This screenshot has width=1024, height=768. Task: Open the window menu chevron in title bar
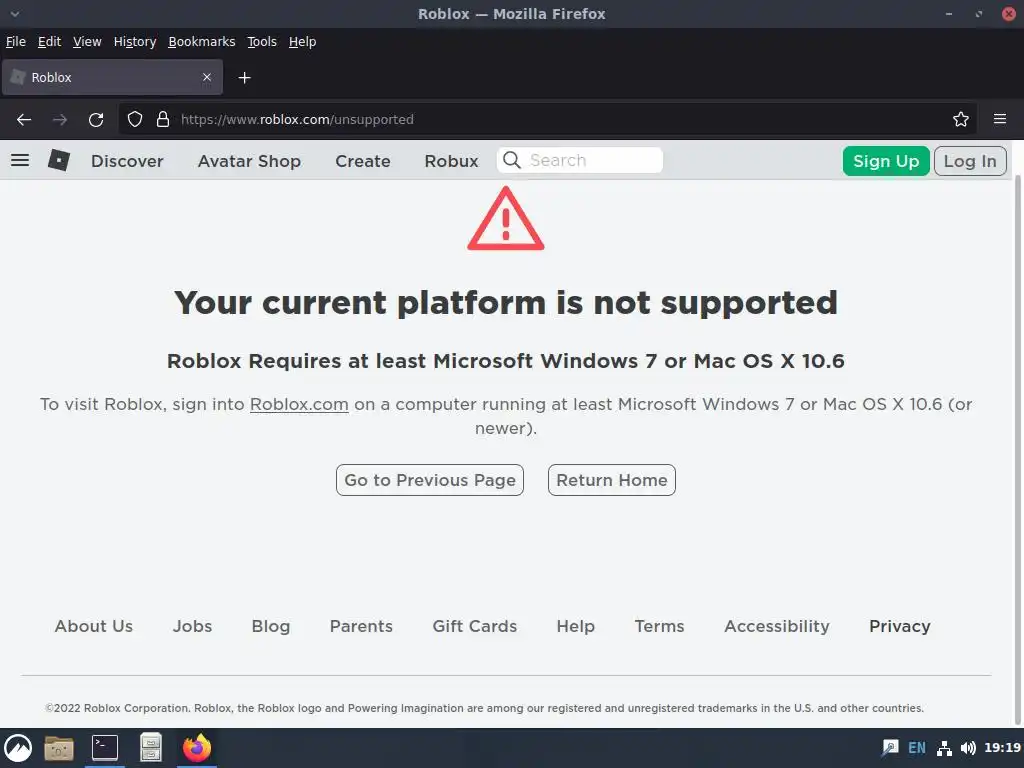[x=14, y=14]
